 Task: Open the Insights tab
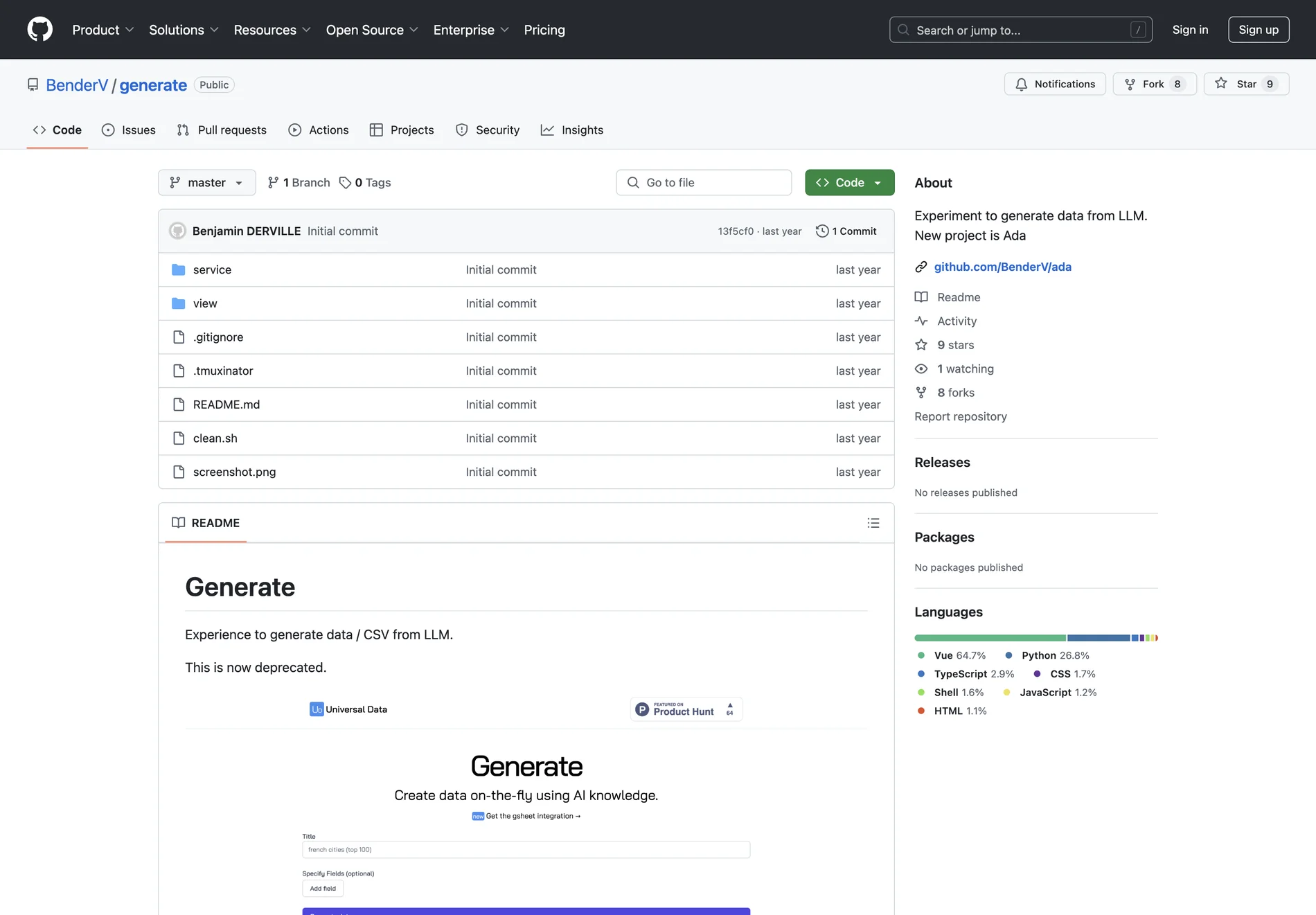pos(572,130)
